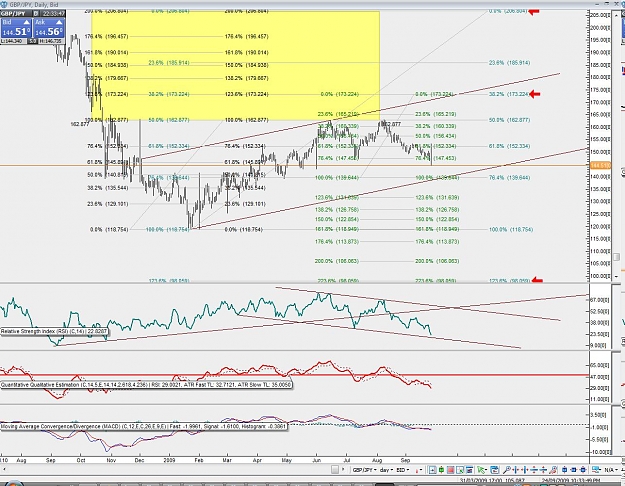Click the Bid 144.51 price tile
Viewport: 625px width, 486px height.
(16, 28)
